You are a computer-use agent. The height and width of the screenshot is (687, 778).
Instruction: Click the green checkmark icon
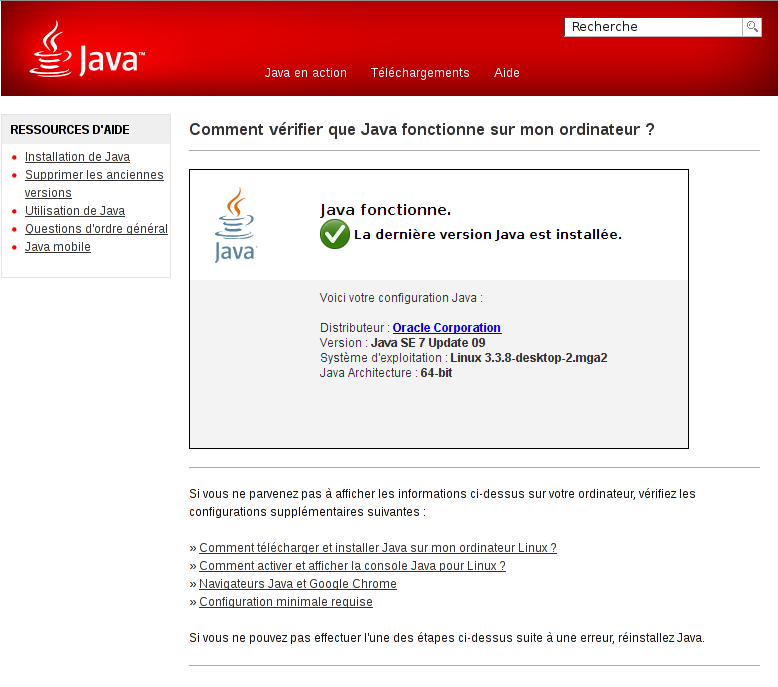click(334, 234)
